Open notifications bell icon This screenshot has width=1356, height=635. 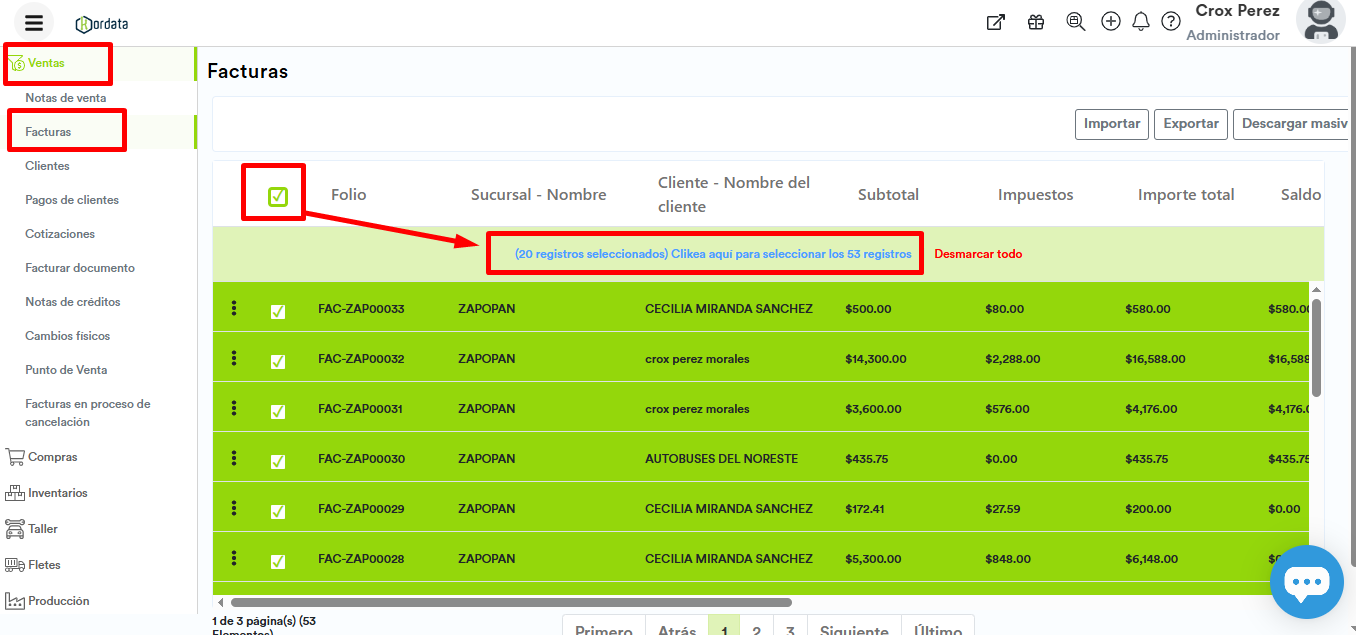click(1141, 22)
